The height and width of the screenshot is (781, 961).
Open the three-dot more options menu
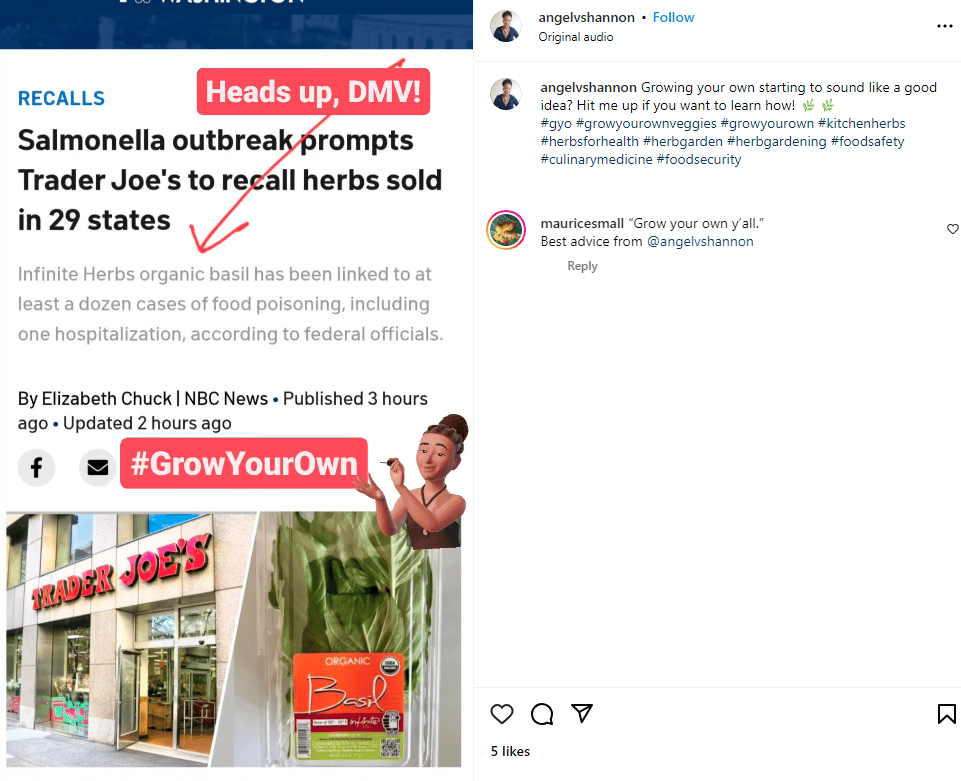944,26
